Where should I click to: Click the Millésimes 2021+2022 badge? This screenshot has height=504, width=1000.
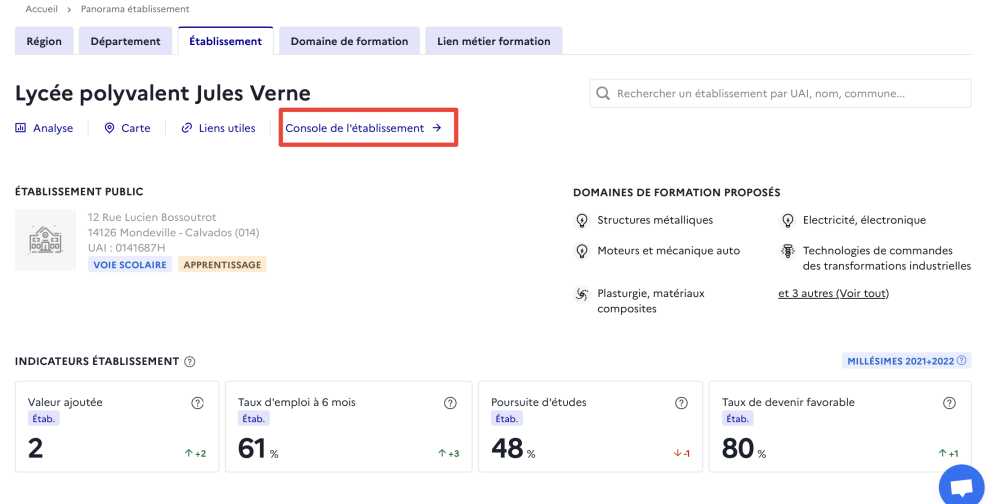[x=906, y=360]
